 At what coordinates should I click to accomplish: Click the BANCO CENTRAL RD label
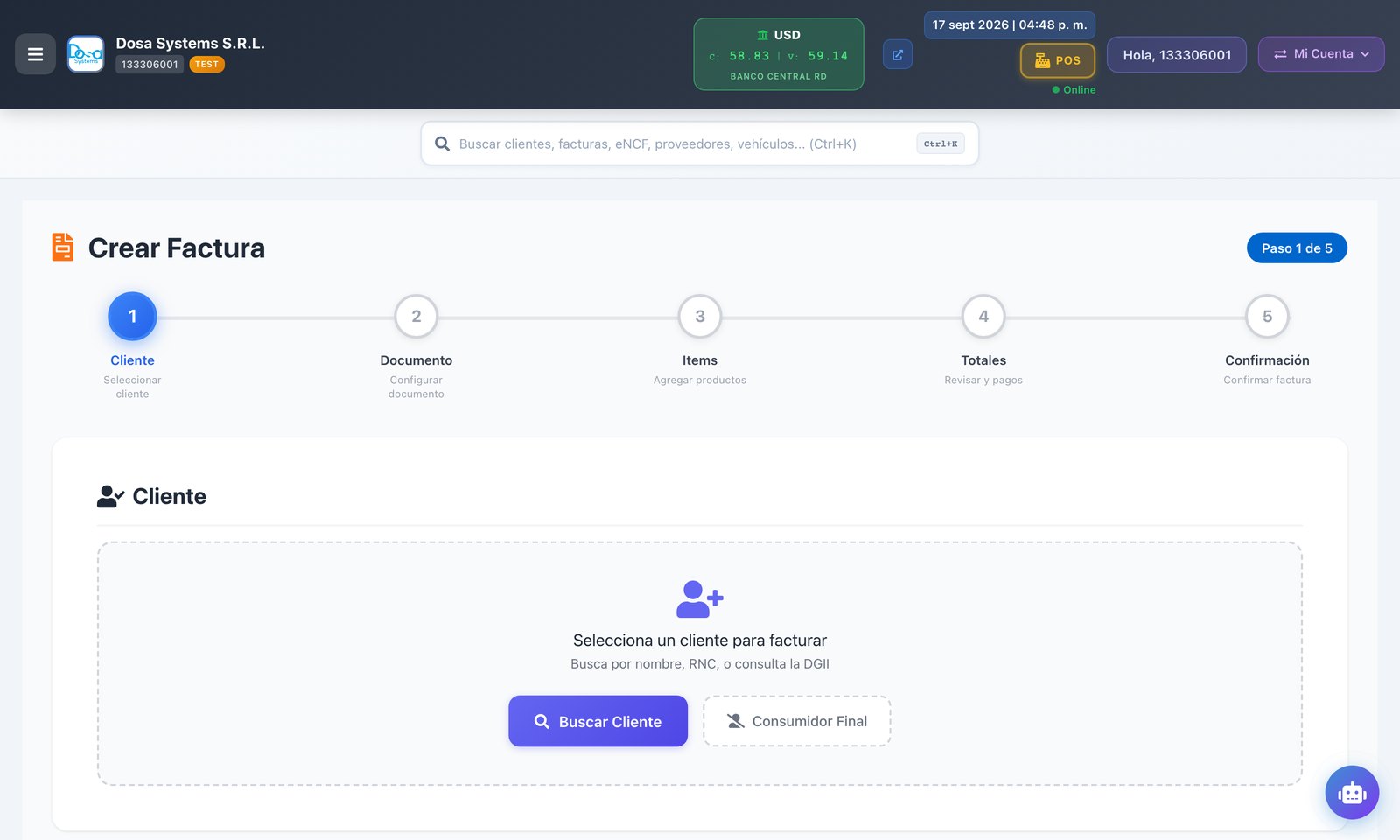[779, 77]
